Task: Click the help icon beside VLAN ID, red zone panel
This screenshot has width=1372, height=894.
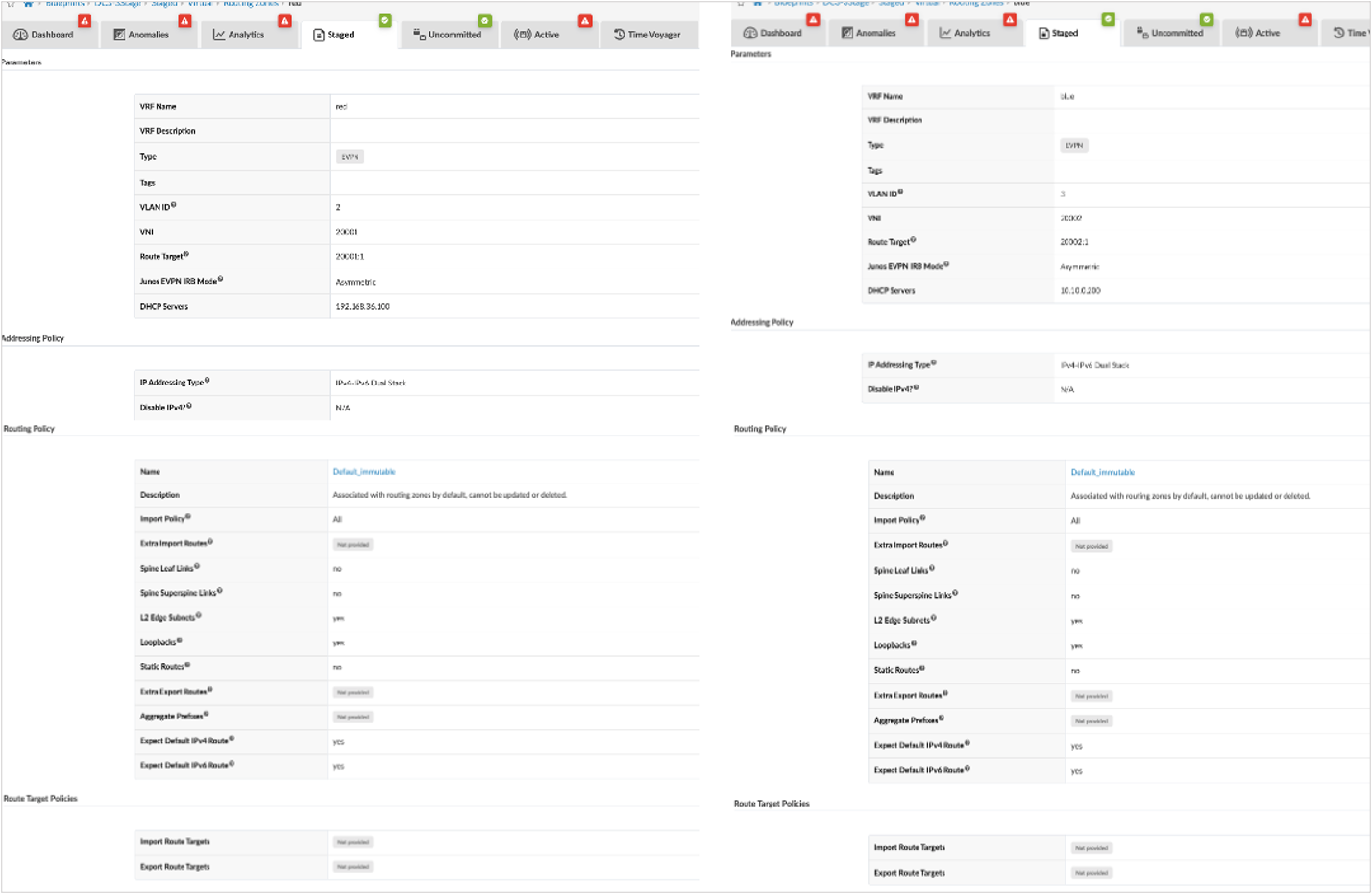Action: point(174,205)
